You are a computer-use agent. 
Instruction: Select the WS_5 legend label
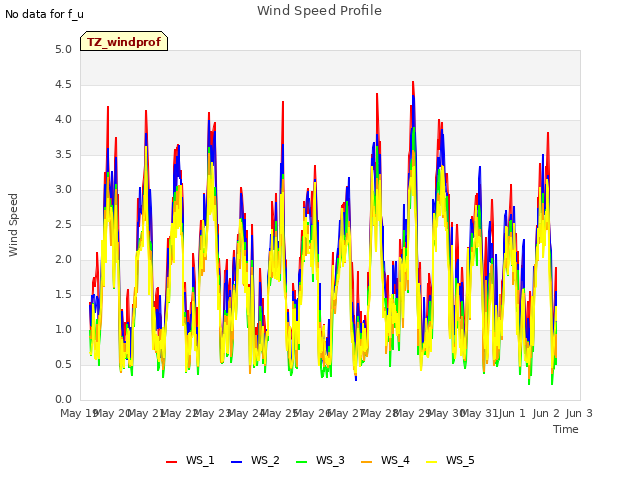(x=460, y=460)
